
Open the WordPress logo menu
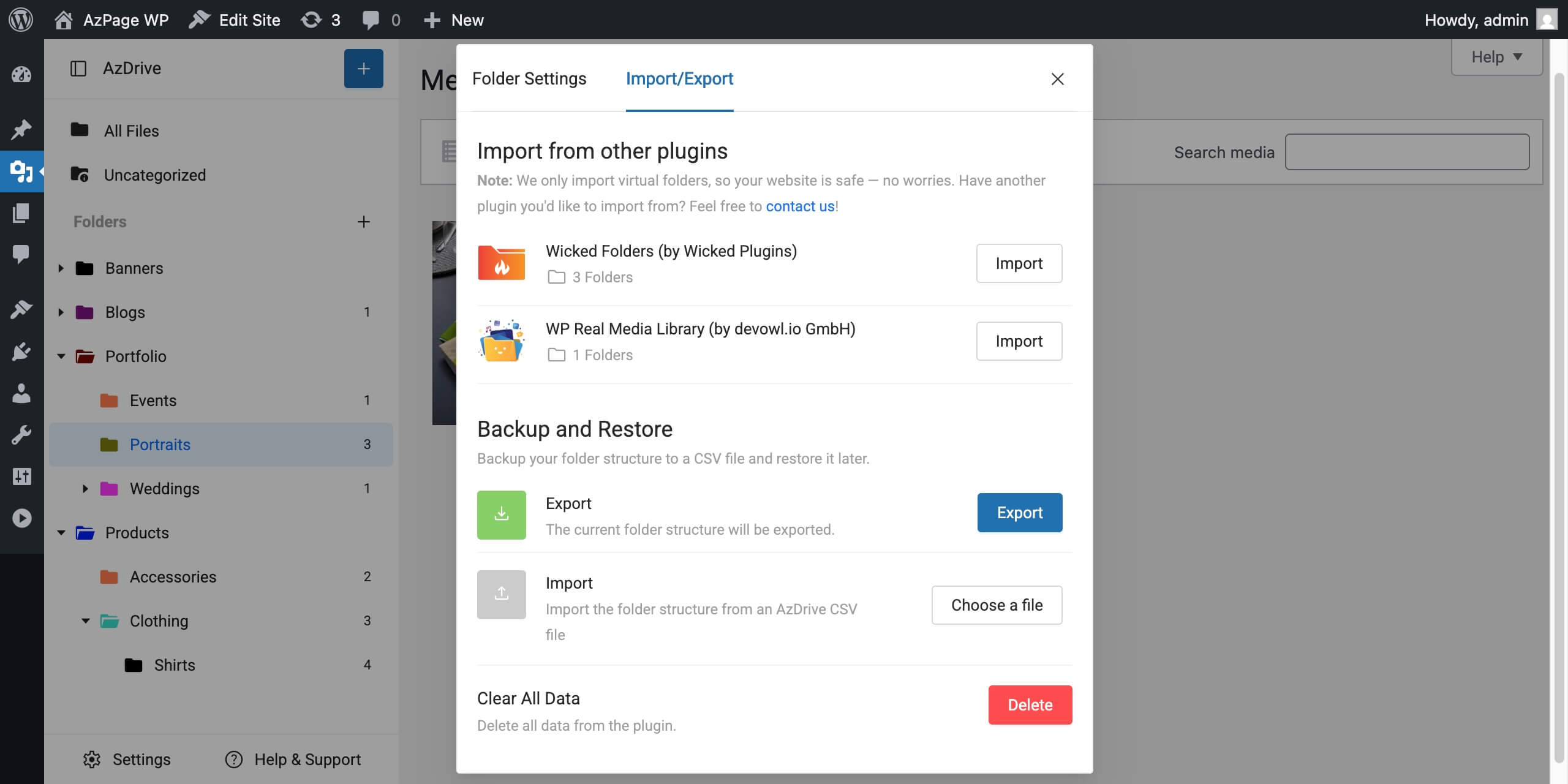[x=21, y=20]
